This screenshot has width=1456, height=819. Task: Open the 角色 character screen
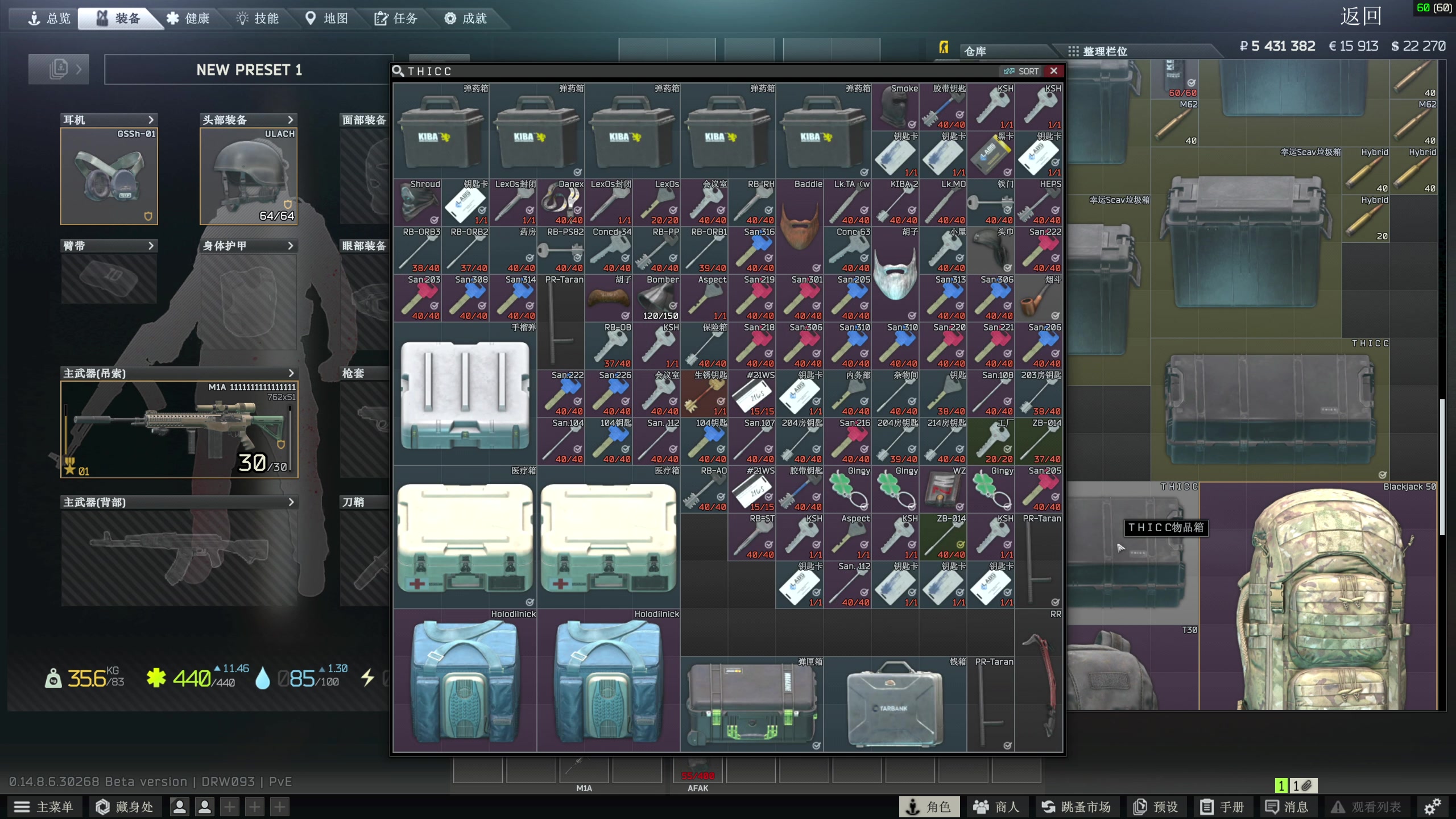(x=929, y=807)
